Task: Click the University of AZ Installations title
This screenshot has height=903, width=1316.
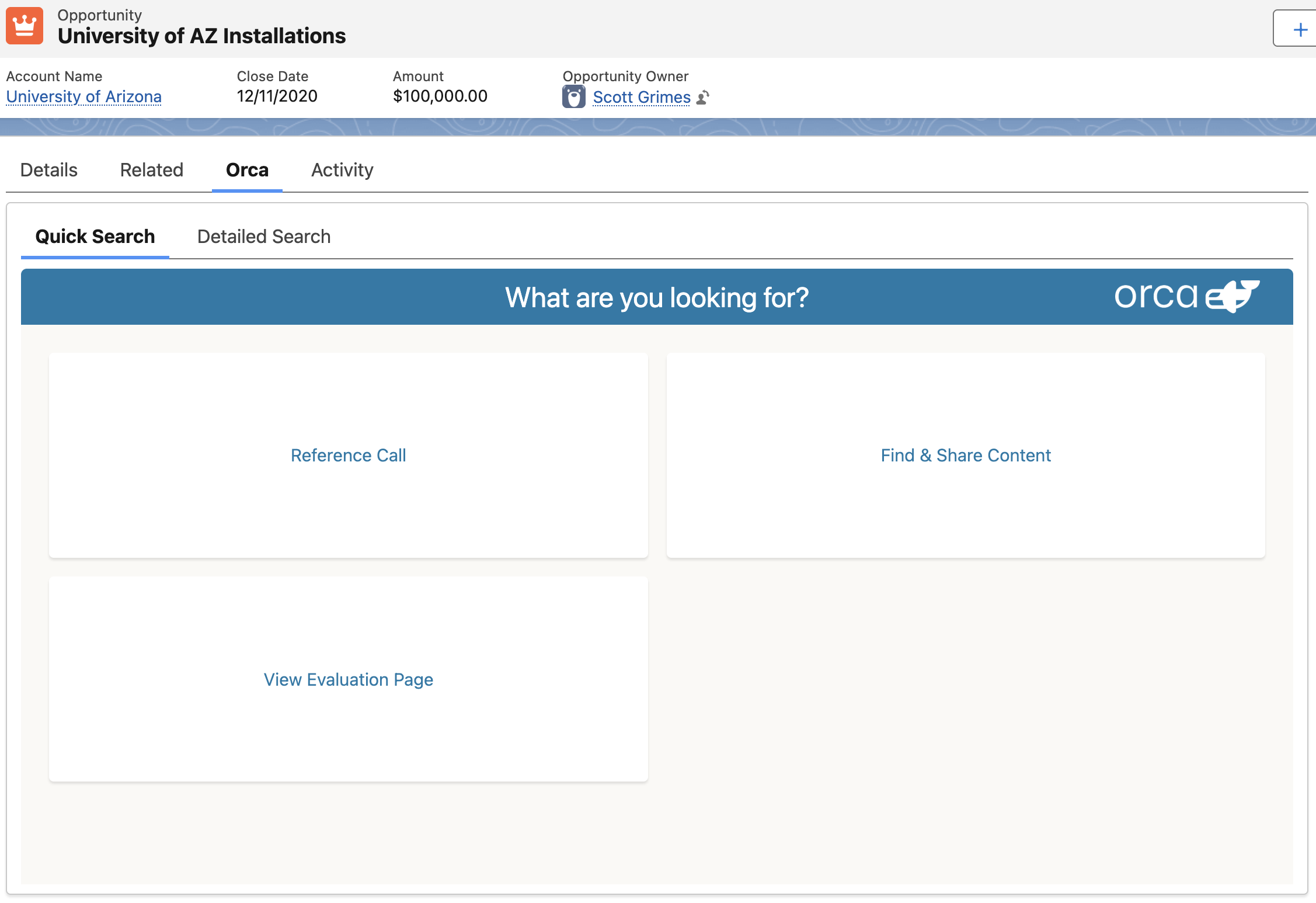Action: pos(201,36)
